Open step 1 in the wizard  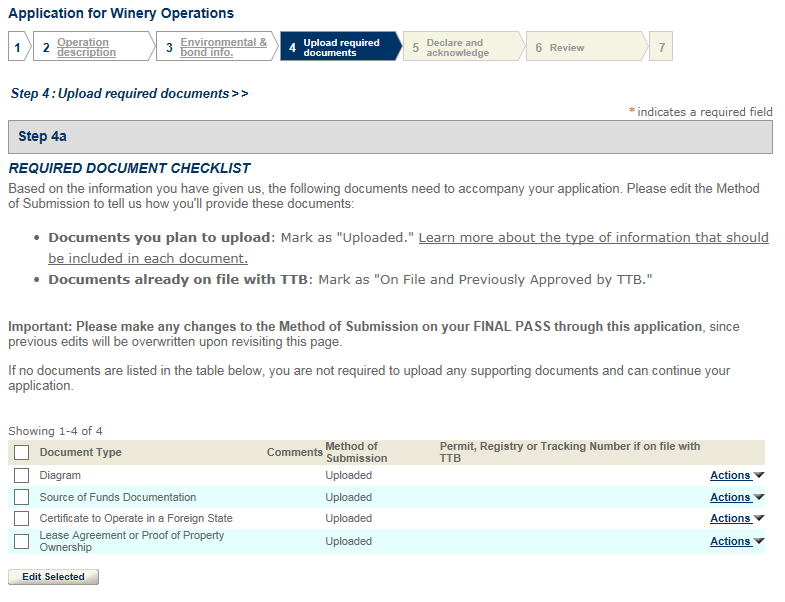[17, 47]
